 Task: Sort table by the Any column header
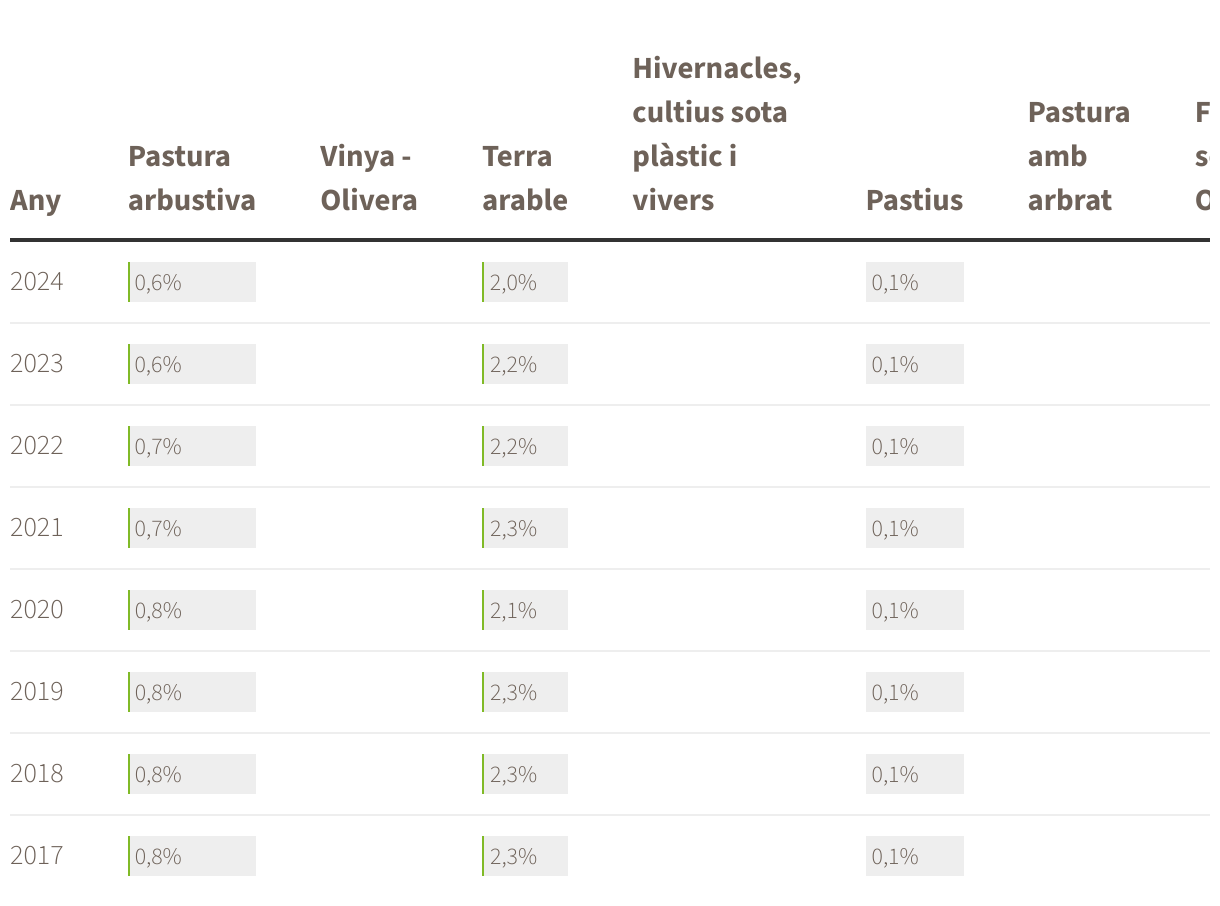pyautogui.click(x=35, y=200)
